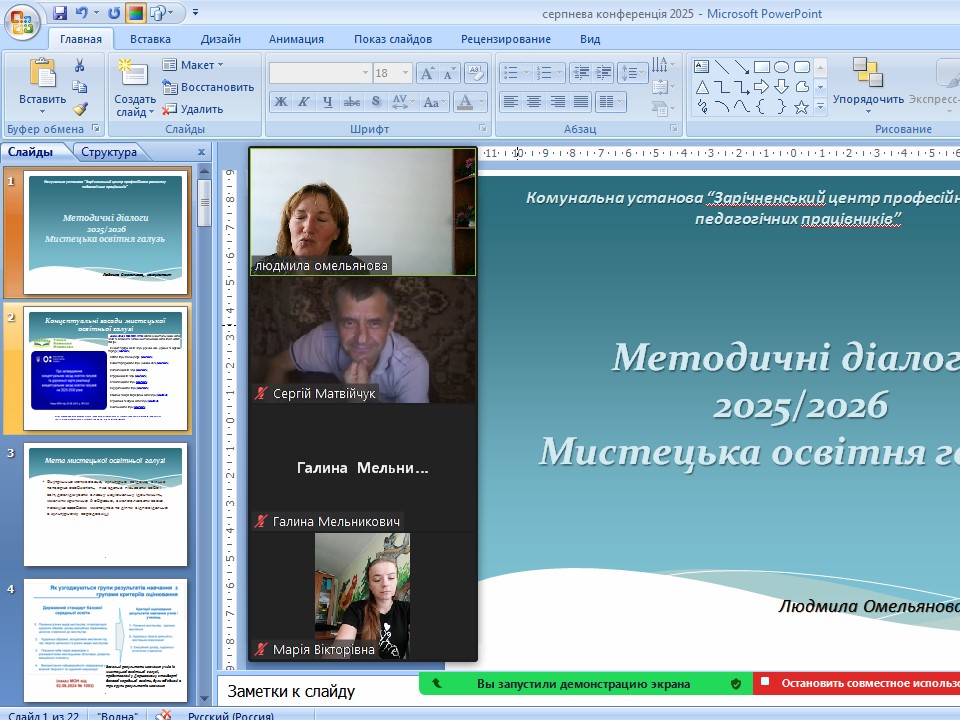Open the Вставка ribbon tab
Screen dimensions: 960x720
[150, 39]
